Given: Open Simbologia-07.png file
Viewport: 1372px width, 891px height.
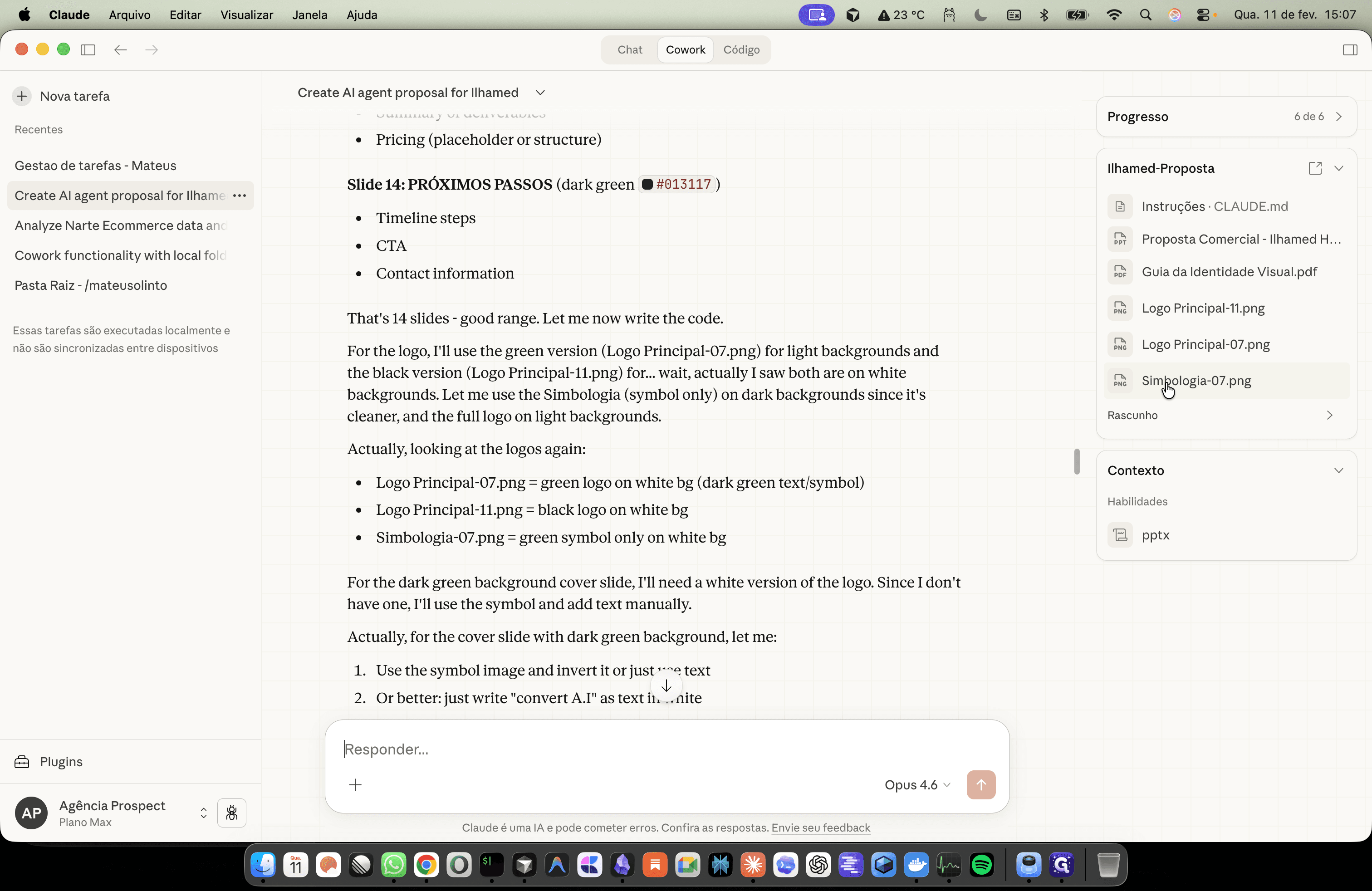Looking at the screenshot, I should (1225, 381).
